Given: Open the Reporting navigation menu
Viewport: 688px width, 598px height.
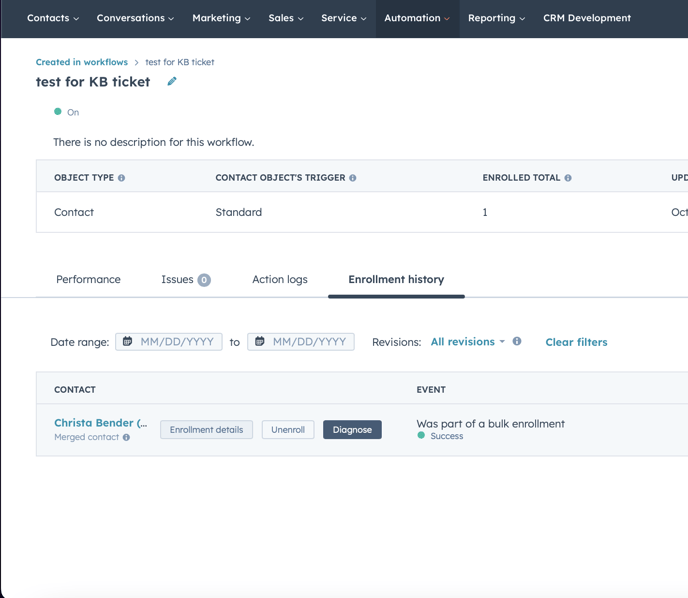Looking at the screenshot, I should click(x=497, y=18).
